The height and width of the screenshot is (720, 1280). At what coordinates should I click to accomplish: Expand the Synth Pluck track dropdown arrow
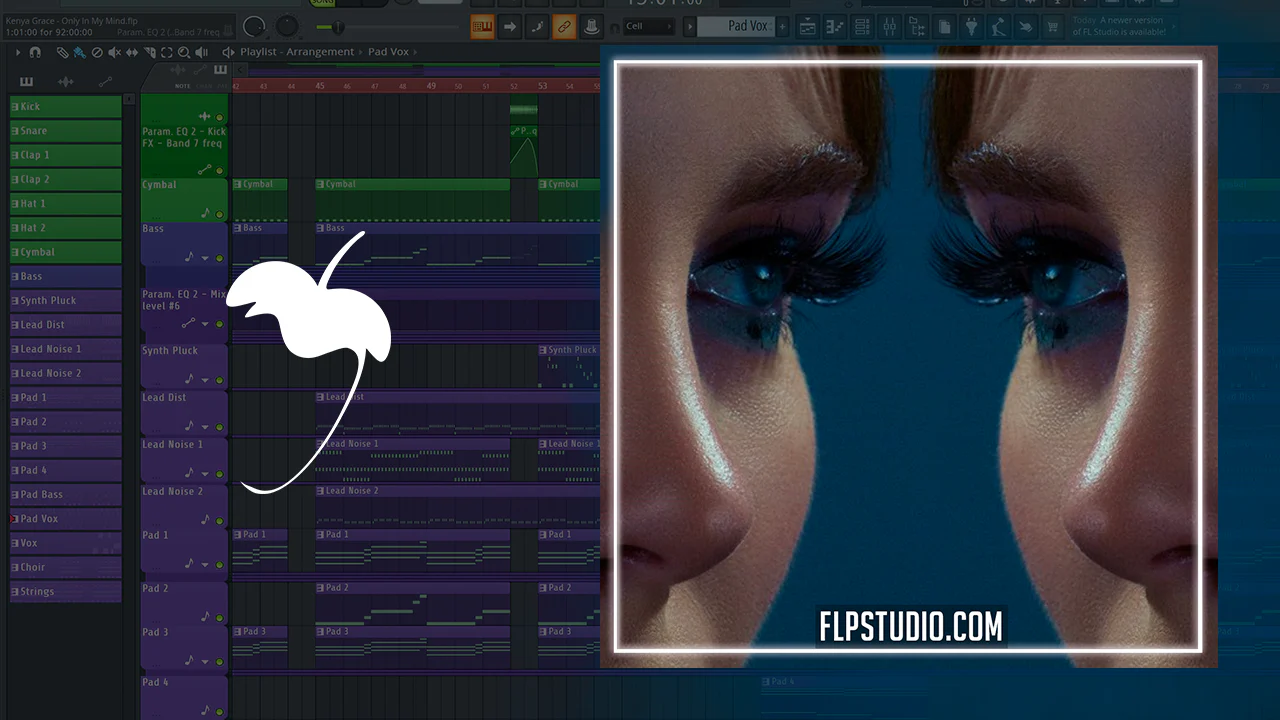205,380
